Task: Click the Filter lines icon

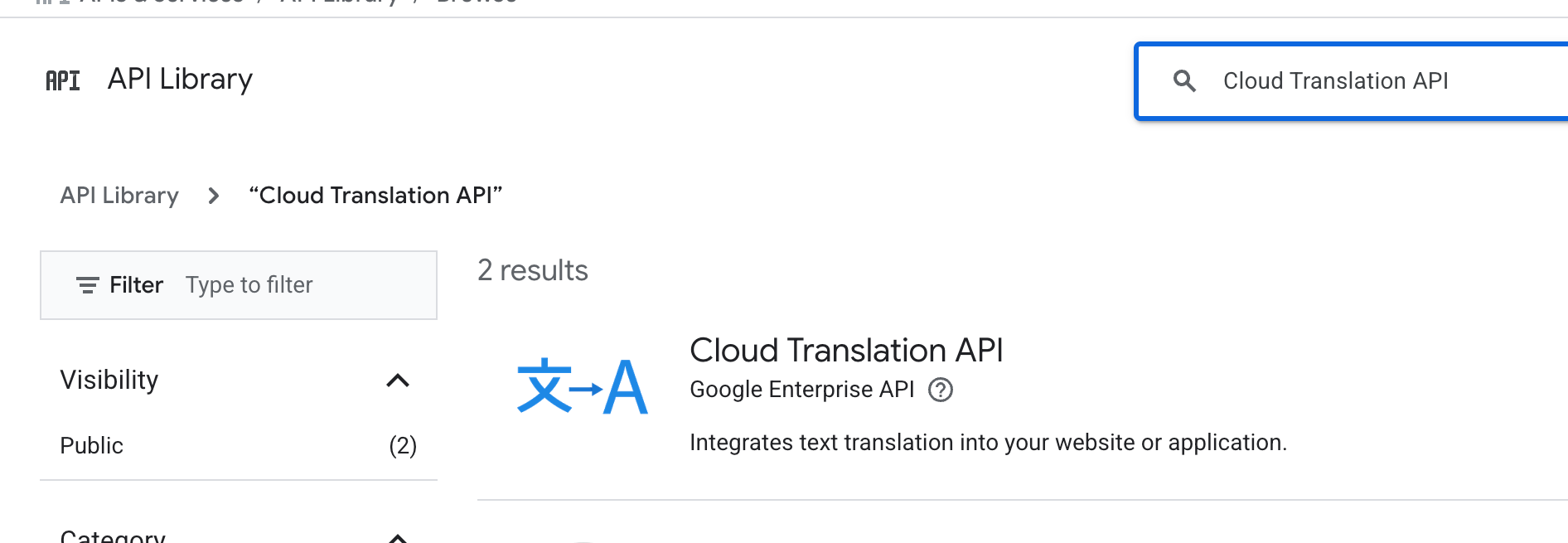Action: pos(87,285)
